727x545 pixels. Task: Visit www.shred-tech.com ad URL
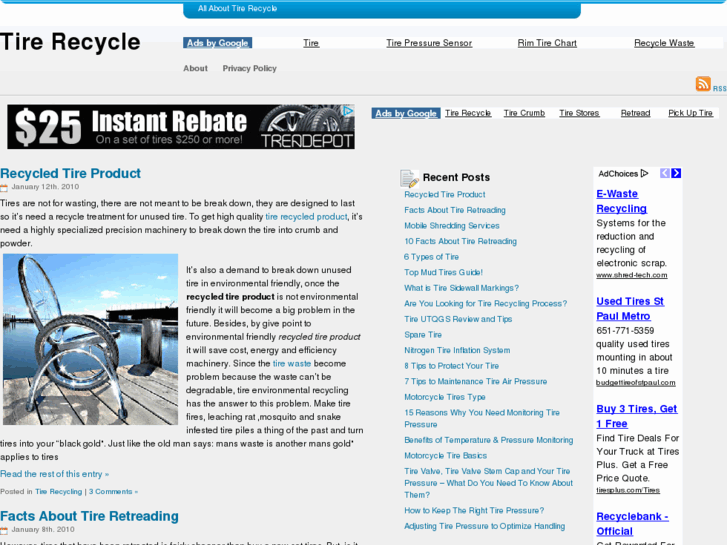click(x=631, y=275)
